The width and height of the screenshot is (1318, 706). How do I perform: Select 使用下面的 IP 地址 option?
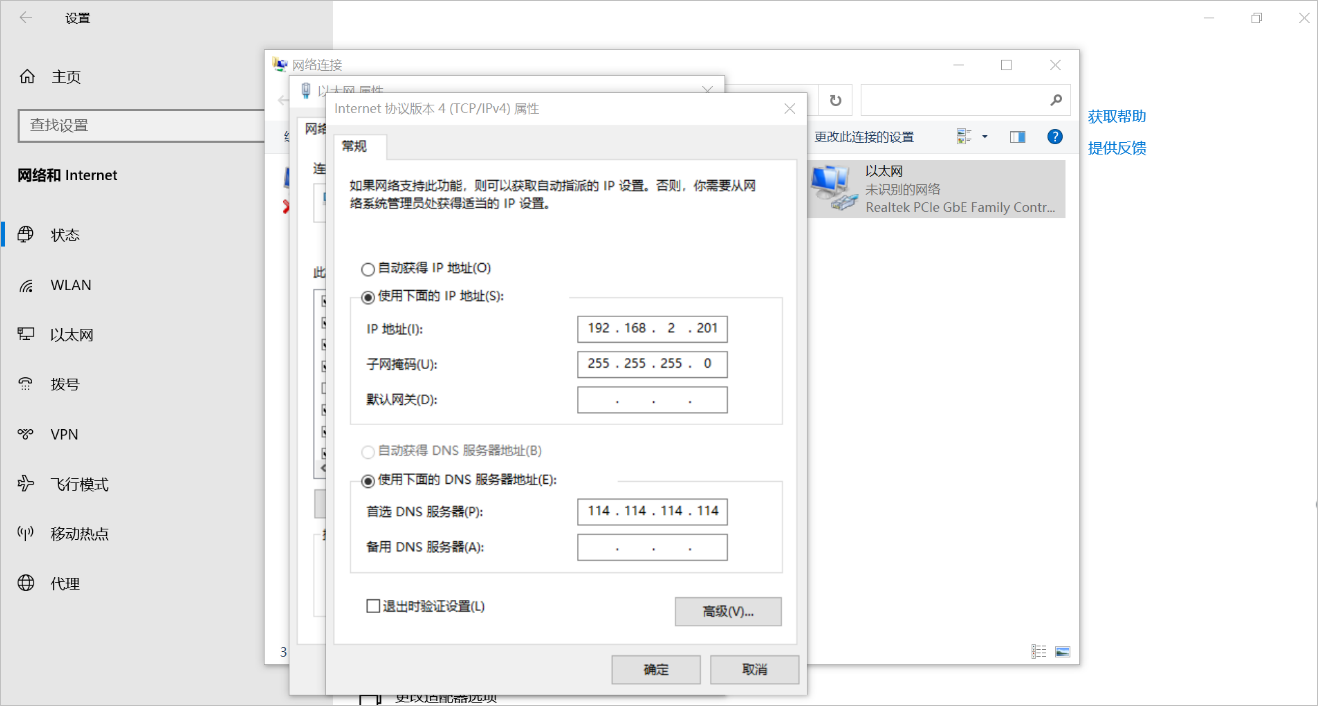click(368, 297)
